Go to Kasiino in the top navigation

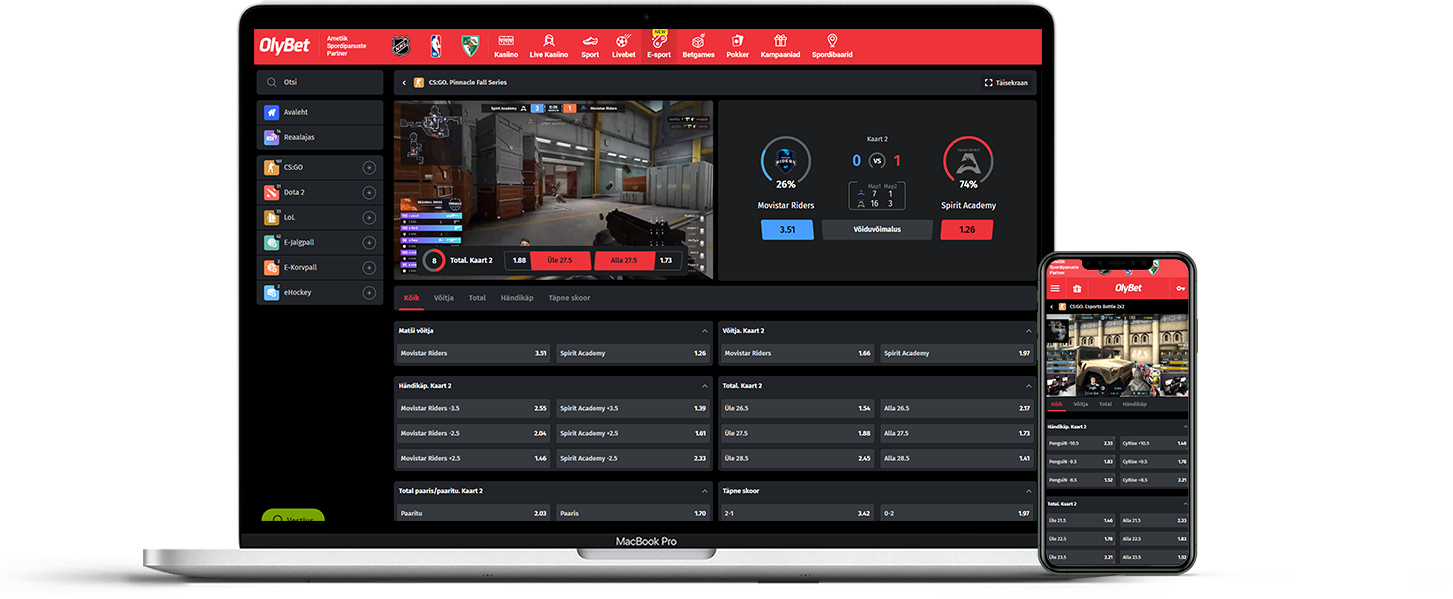point(506,46)
